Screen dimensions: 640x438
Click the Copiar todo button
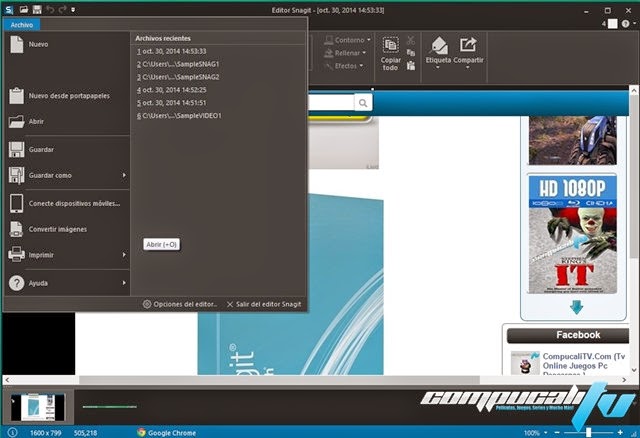390,53
